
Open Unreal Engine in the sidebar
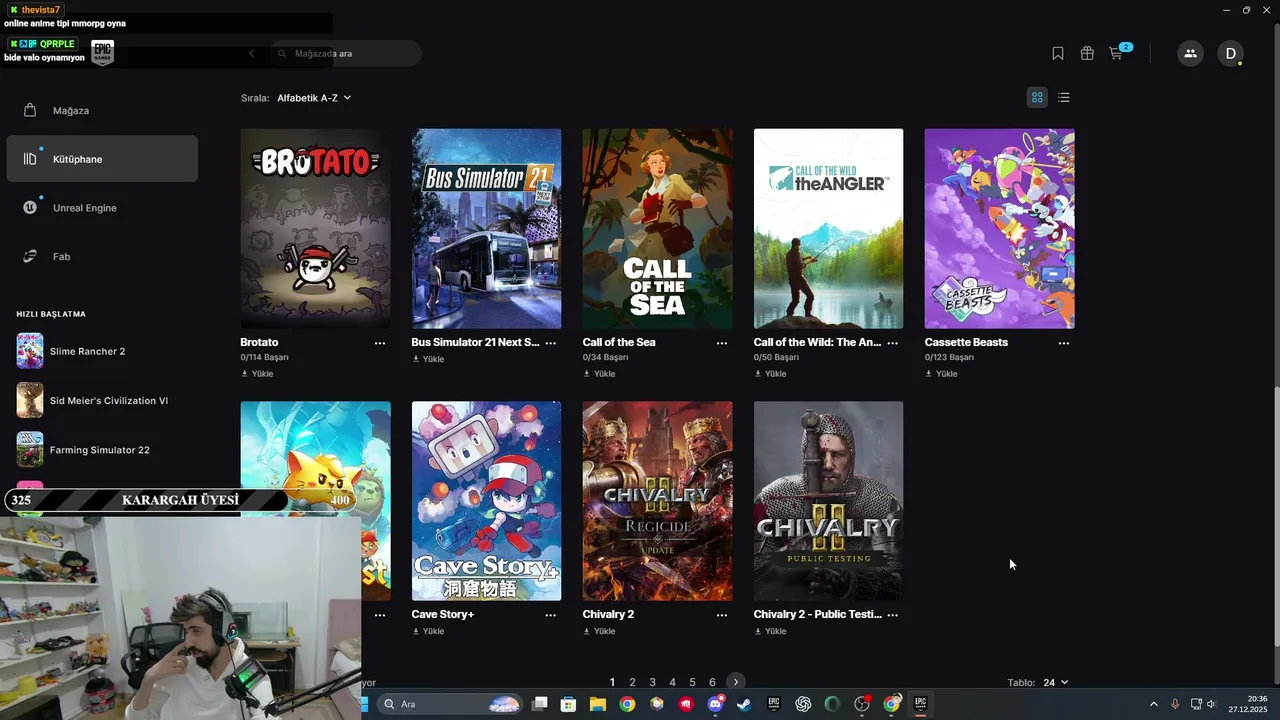(102, 208)
